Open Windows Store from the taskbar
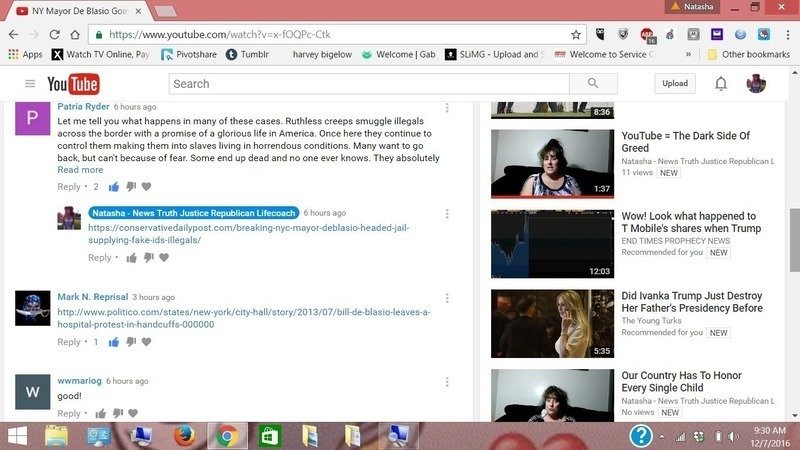The image size is (800, 450). 269,436
